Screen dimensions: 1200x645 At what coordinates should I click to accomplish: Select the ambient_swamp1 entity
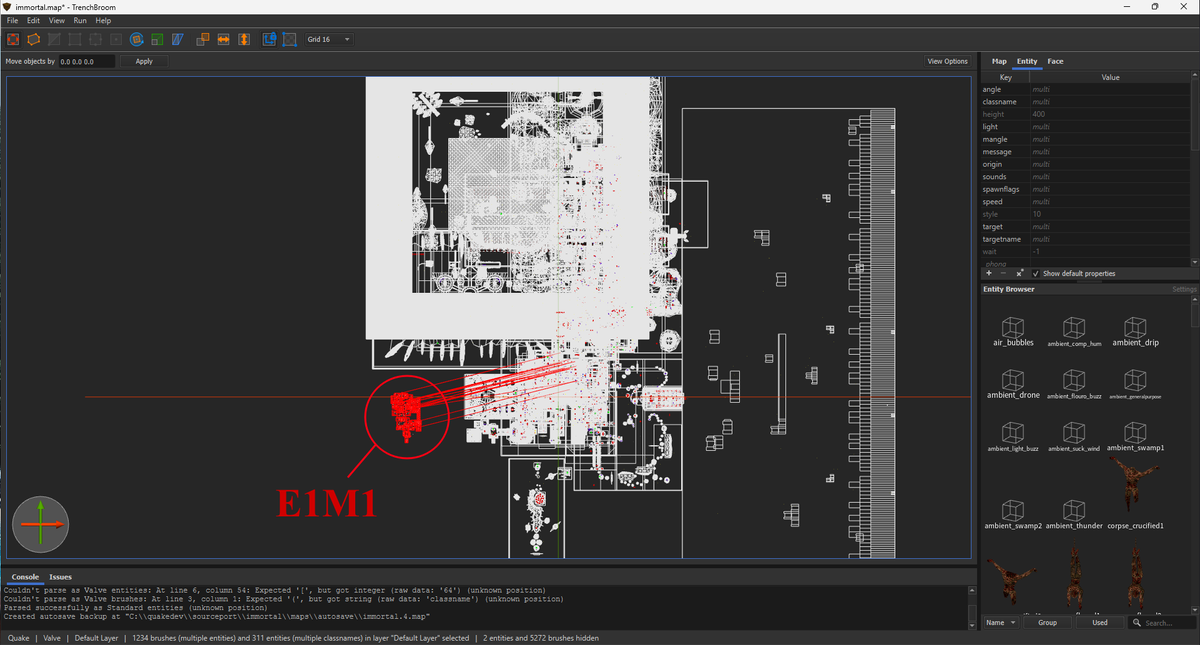pyautogui.click(x=1135, y=438)
